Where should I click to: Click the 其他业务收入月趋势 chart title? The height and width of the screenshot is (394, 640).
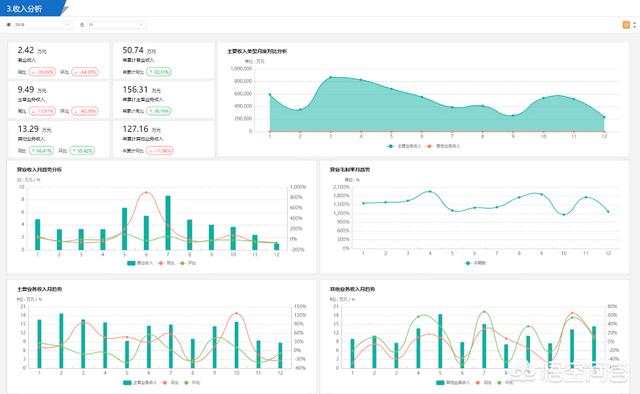click(x=352, y=289)
